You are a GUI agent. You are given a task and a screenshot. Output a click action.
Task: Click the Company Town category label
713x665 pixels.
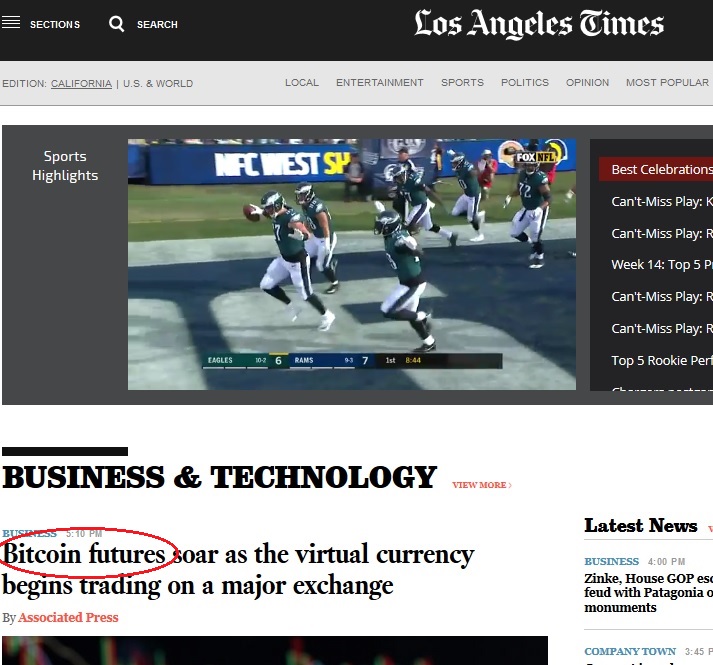630,652
